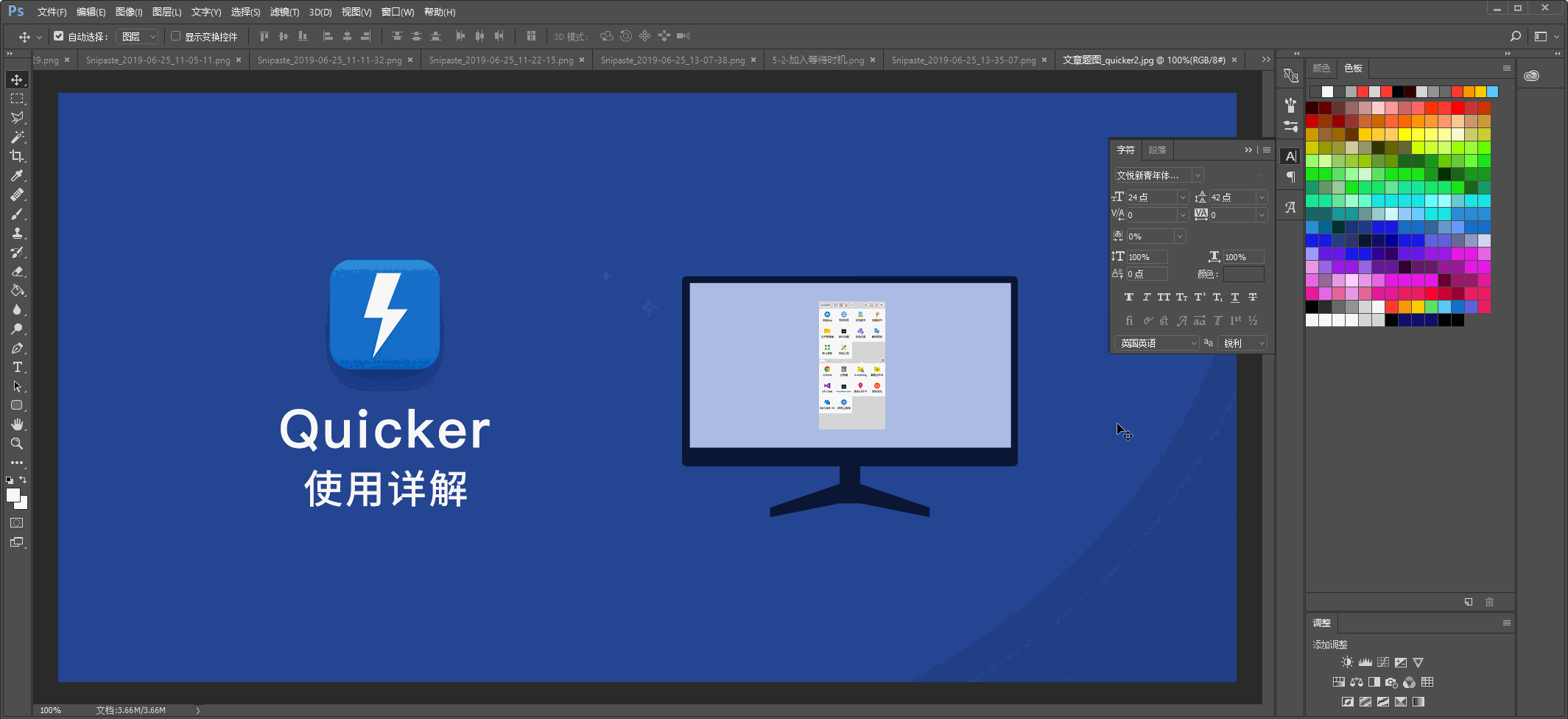1568x719 pixels.
Task: Select the Crop tool
Action: pos(17,155)
